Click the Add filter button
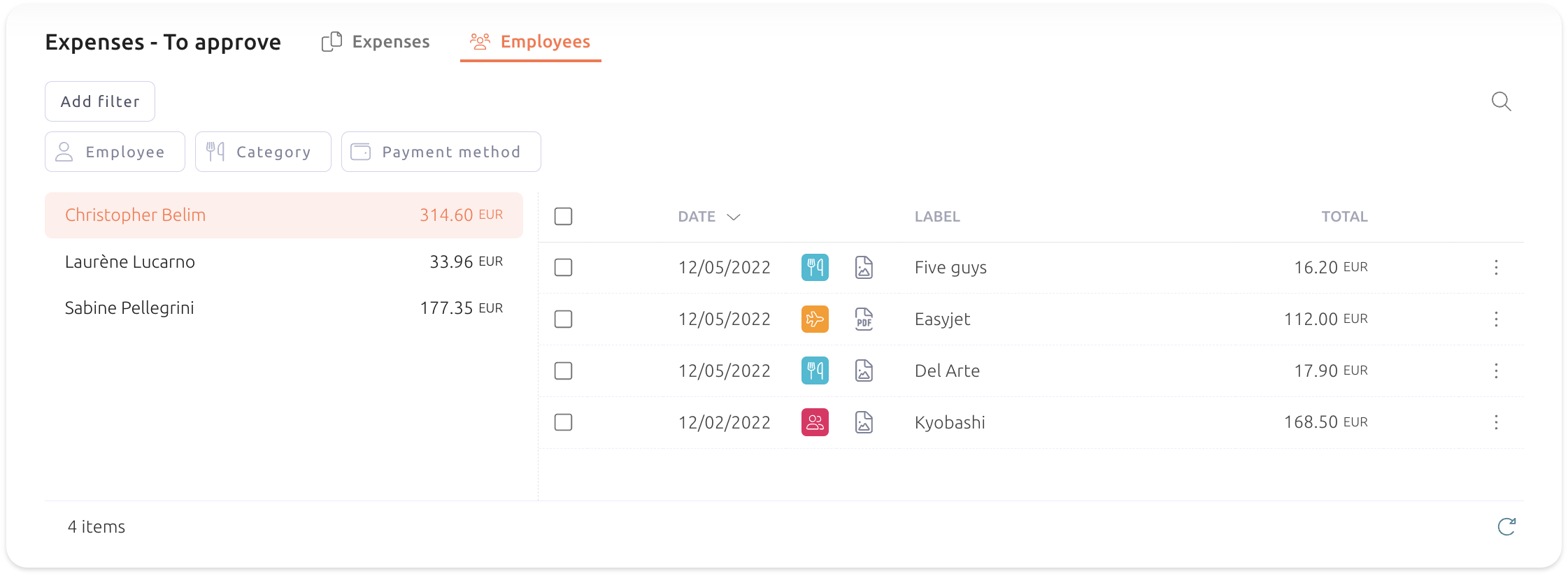The height and width of the screenshot is (576, 1568). pos(100,101)
